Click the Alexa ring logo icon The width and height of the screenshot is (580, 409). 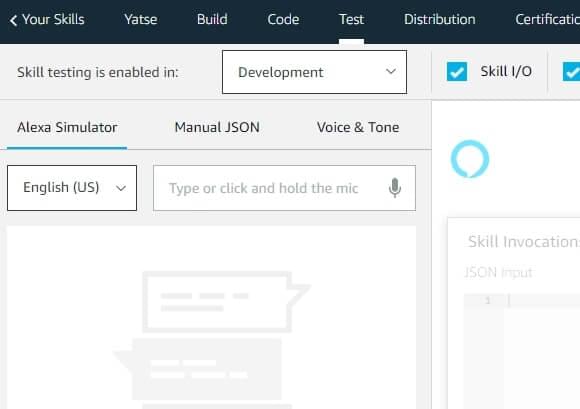pyautogui.click(x=470, y=159)
